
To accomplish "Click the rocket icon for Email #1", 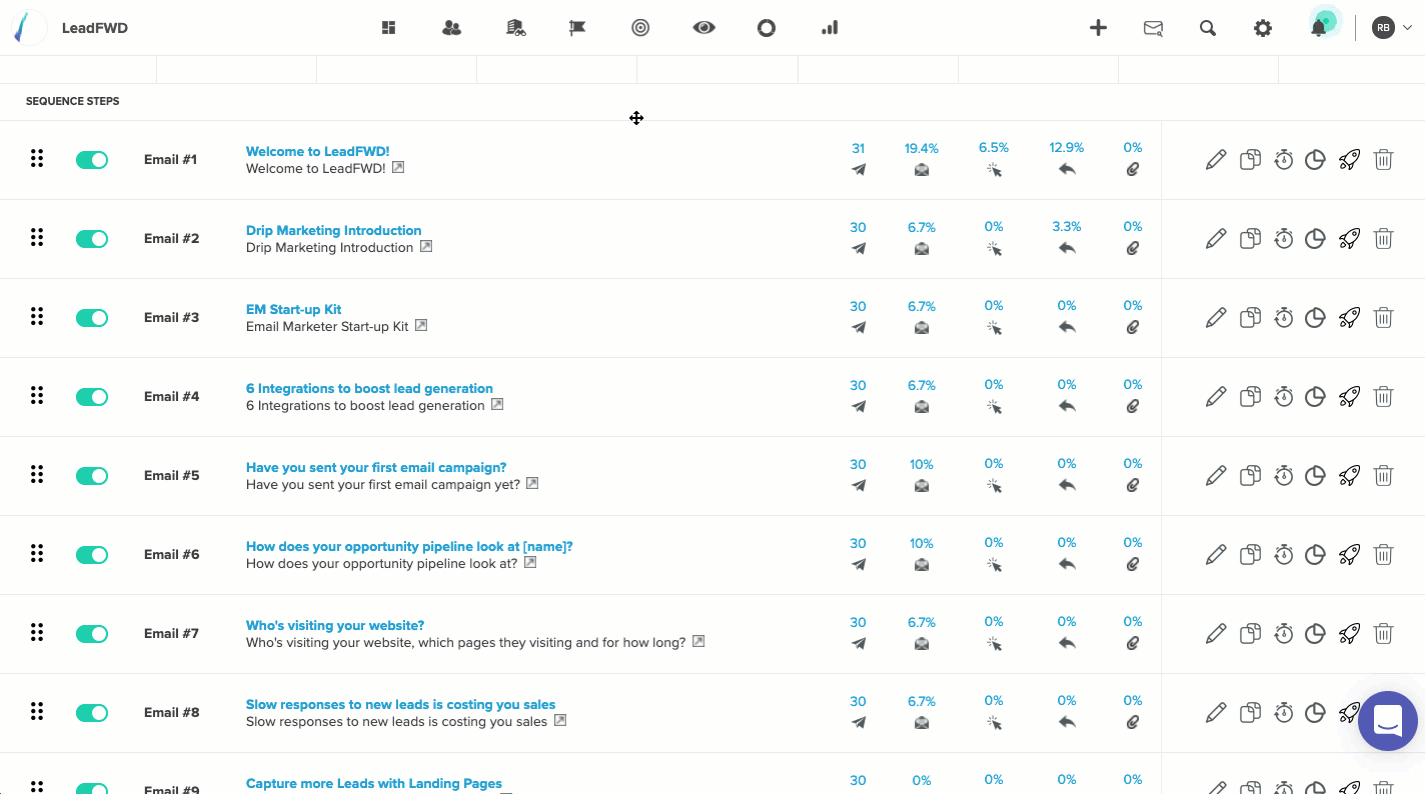I will 1349,159.
